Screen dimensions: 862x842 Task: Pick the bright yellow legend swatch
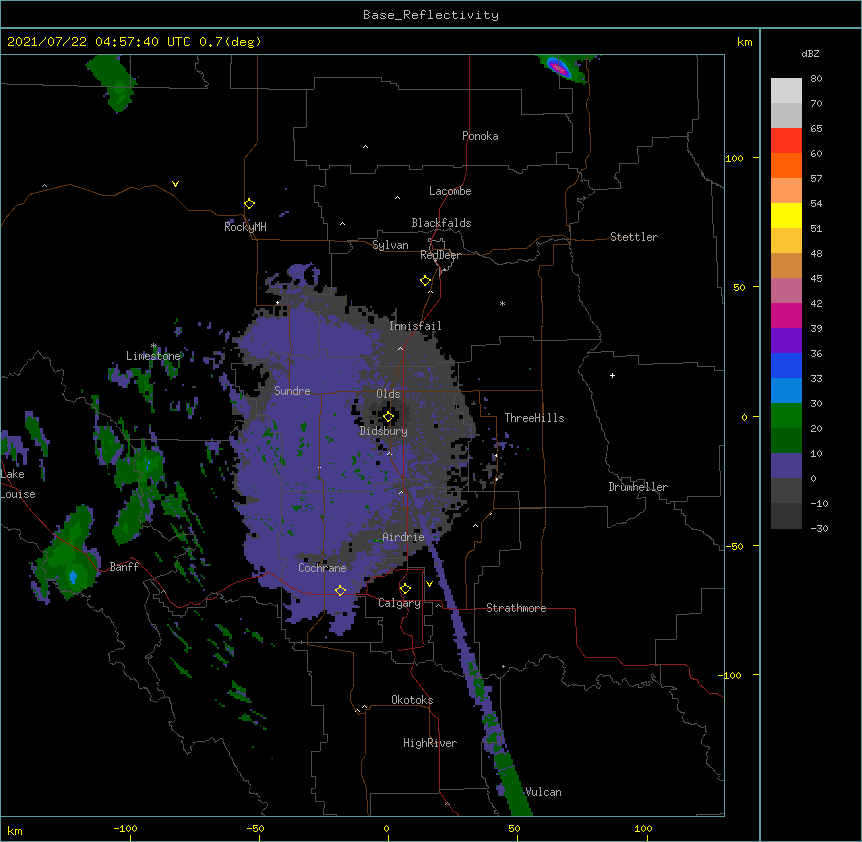coord(786,215)
